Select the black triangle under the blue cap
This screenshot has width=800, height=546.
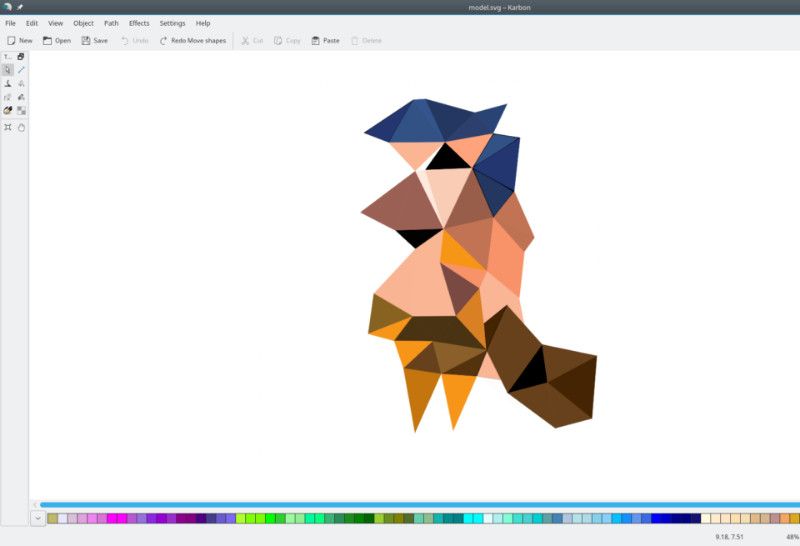447,159
